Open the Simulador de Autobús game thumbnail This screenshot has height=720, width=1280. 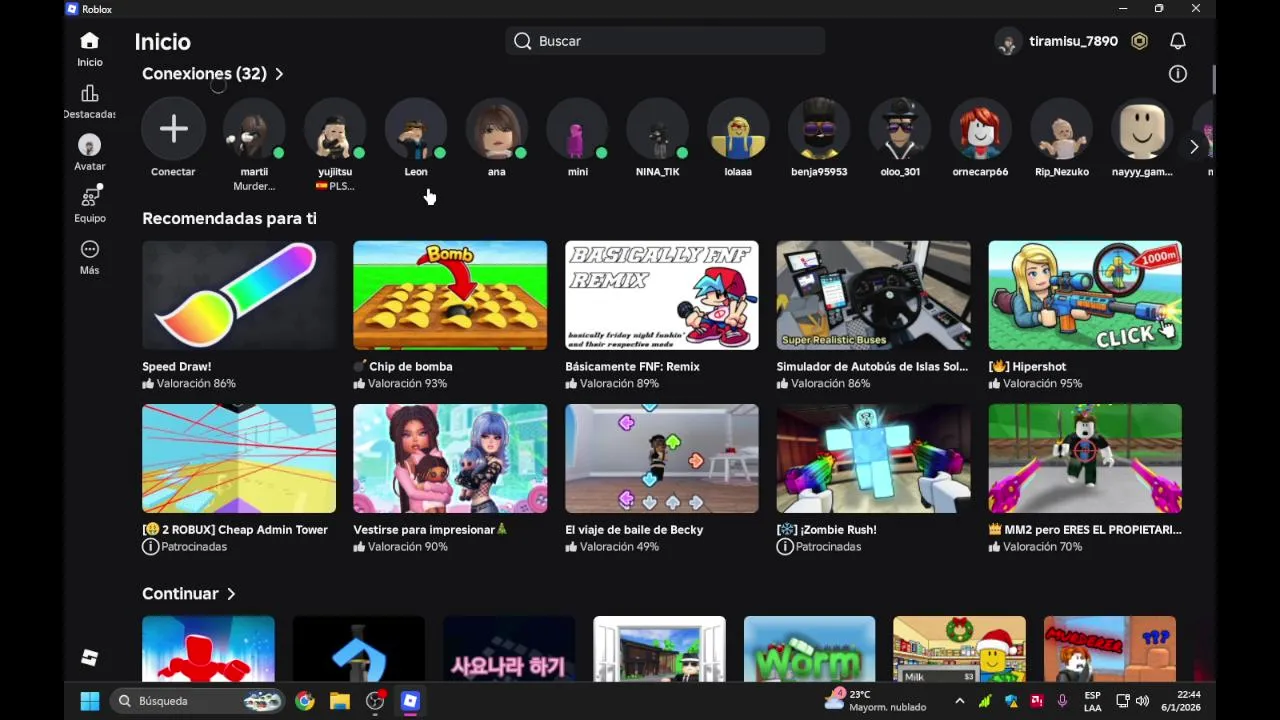point(874,295)
